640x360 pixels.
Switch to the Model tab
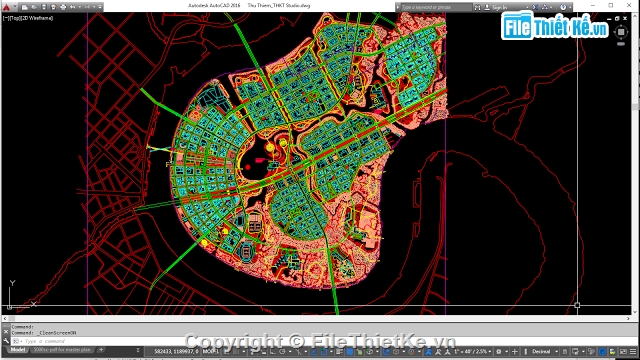pos(17,350)
